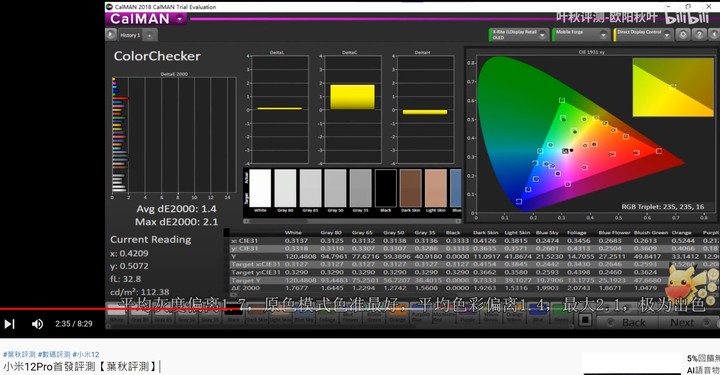Click the stop measurement square button

click(585, 320)
